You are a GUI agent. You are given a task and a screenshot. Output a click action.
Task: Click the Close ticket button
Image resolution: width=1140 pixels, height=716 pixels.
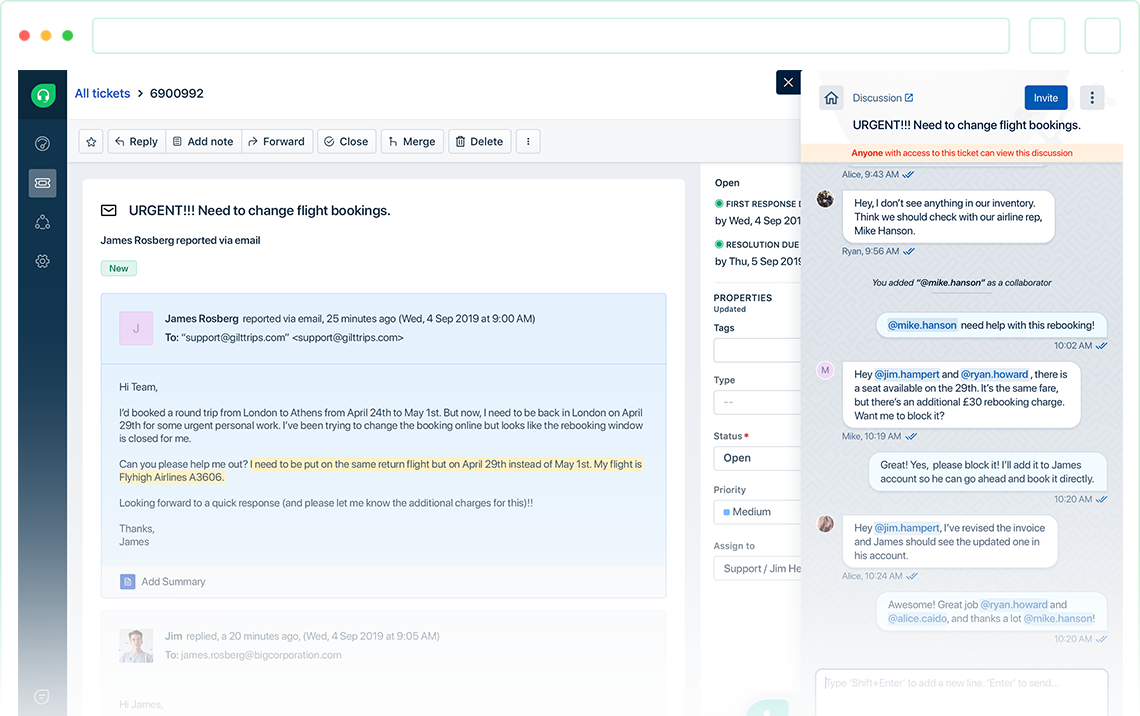[x=346, y=142]
